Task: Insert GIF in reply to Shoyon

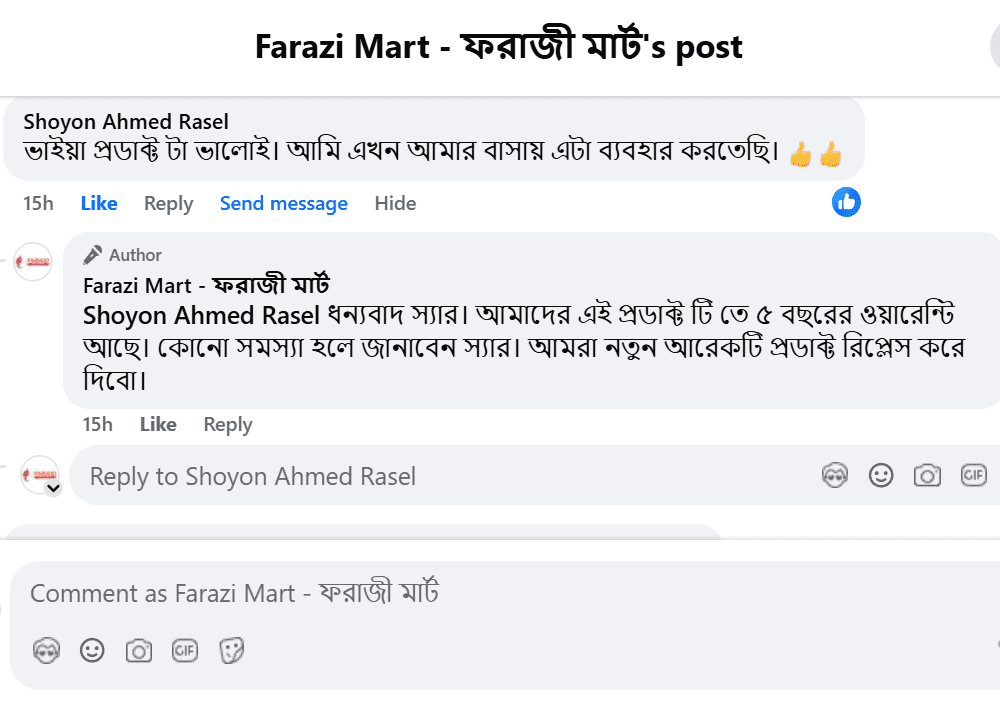Action: (x=974, y=475)
